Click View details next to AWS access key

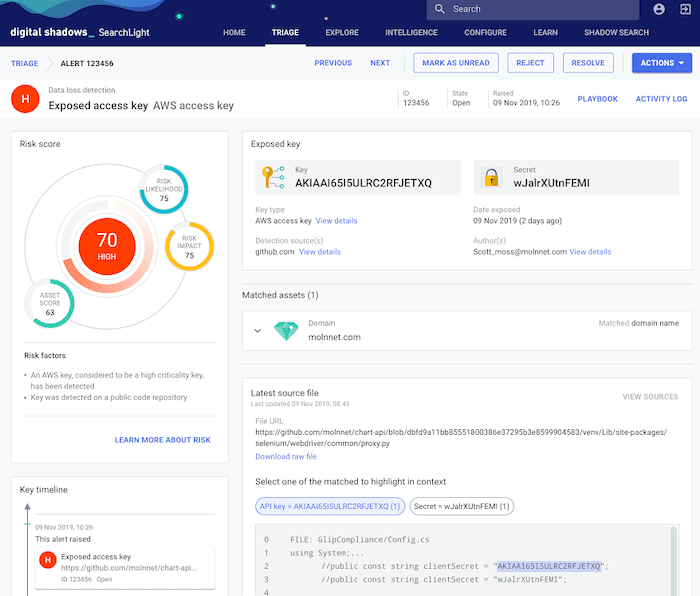coord(336,221)
